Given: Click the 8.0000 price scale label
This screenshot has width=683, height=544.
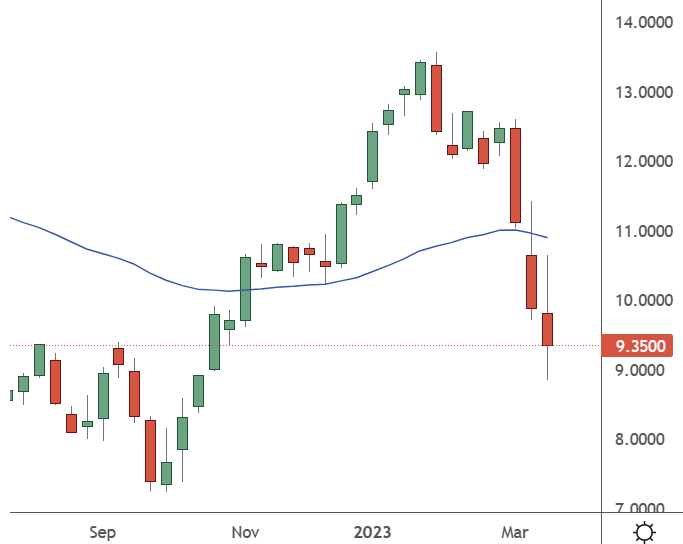Looking at the screenshot, I should (641, 439).
